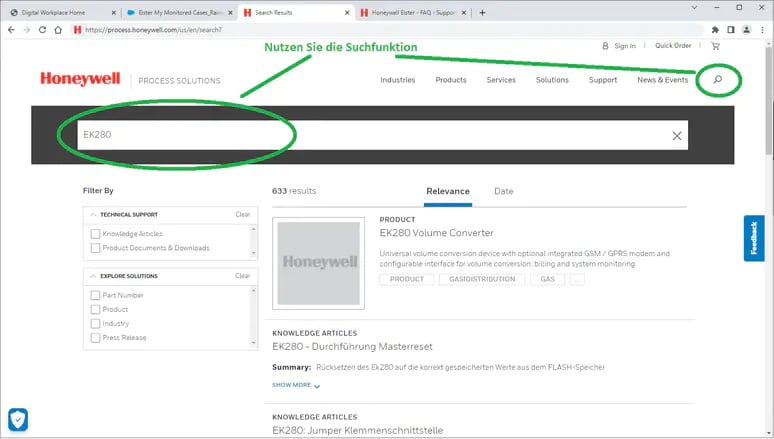Click the browser home icon
The image size is (774, 439).
pyautogui.click(x=58, y=30)
